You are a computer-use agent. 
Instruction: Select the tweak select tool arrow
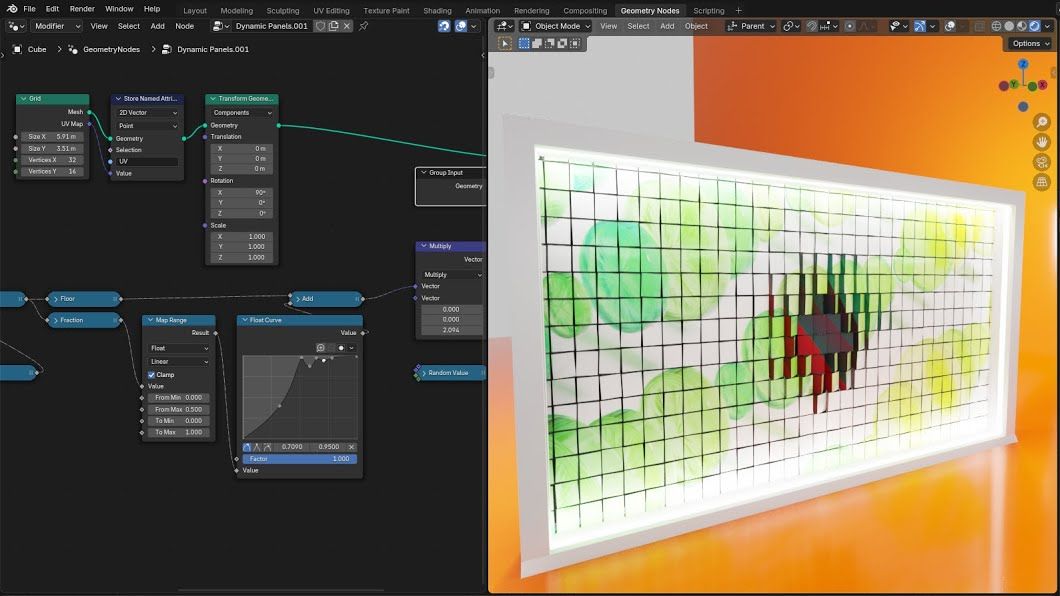[x=505, y=43]
